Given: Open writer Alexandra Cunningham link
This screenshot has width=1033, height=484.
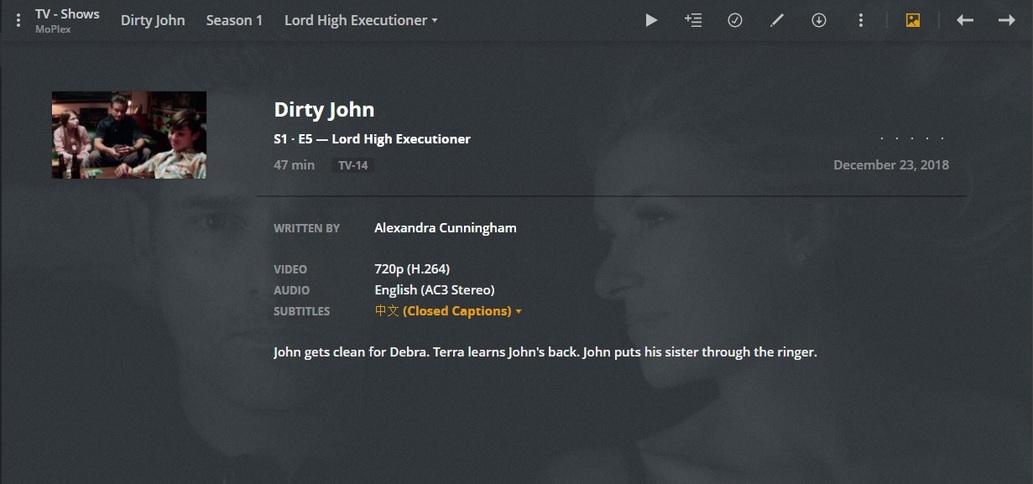Looking at the screenshot, I should [445, 228].
